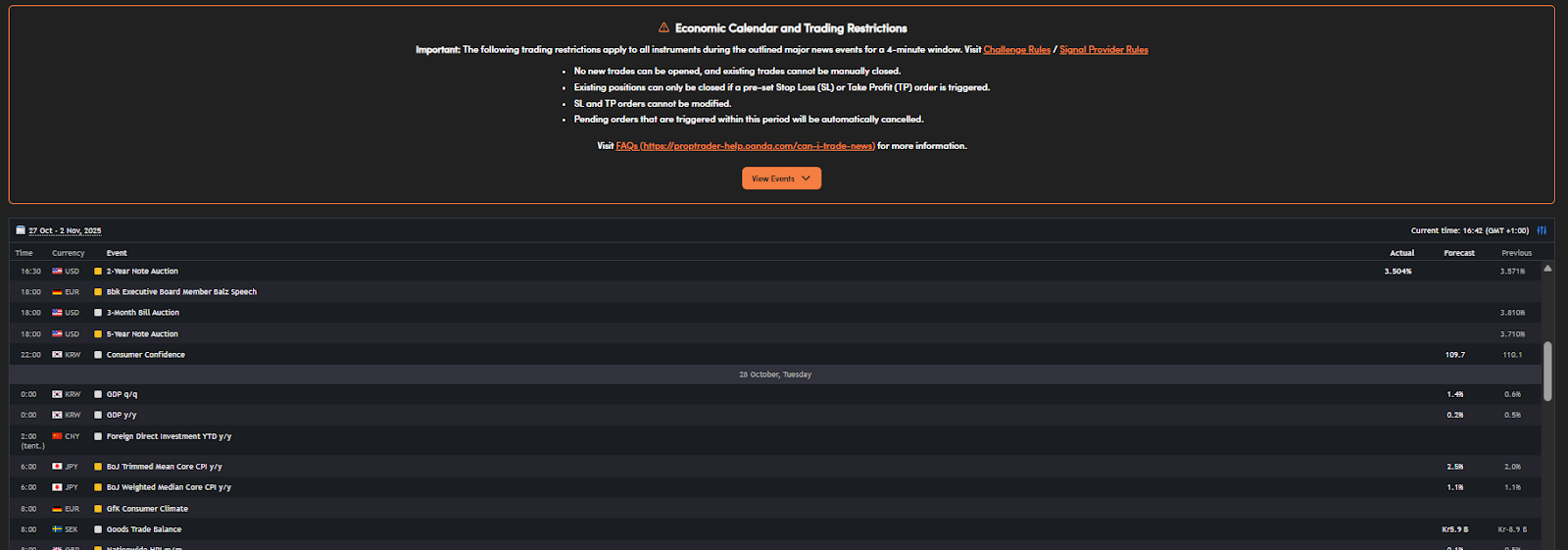Select the BoJ Trimmed Mean Core CPI event
Viewport: 1568px width, 550px height.
(x=164, y=467)
